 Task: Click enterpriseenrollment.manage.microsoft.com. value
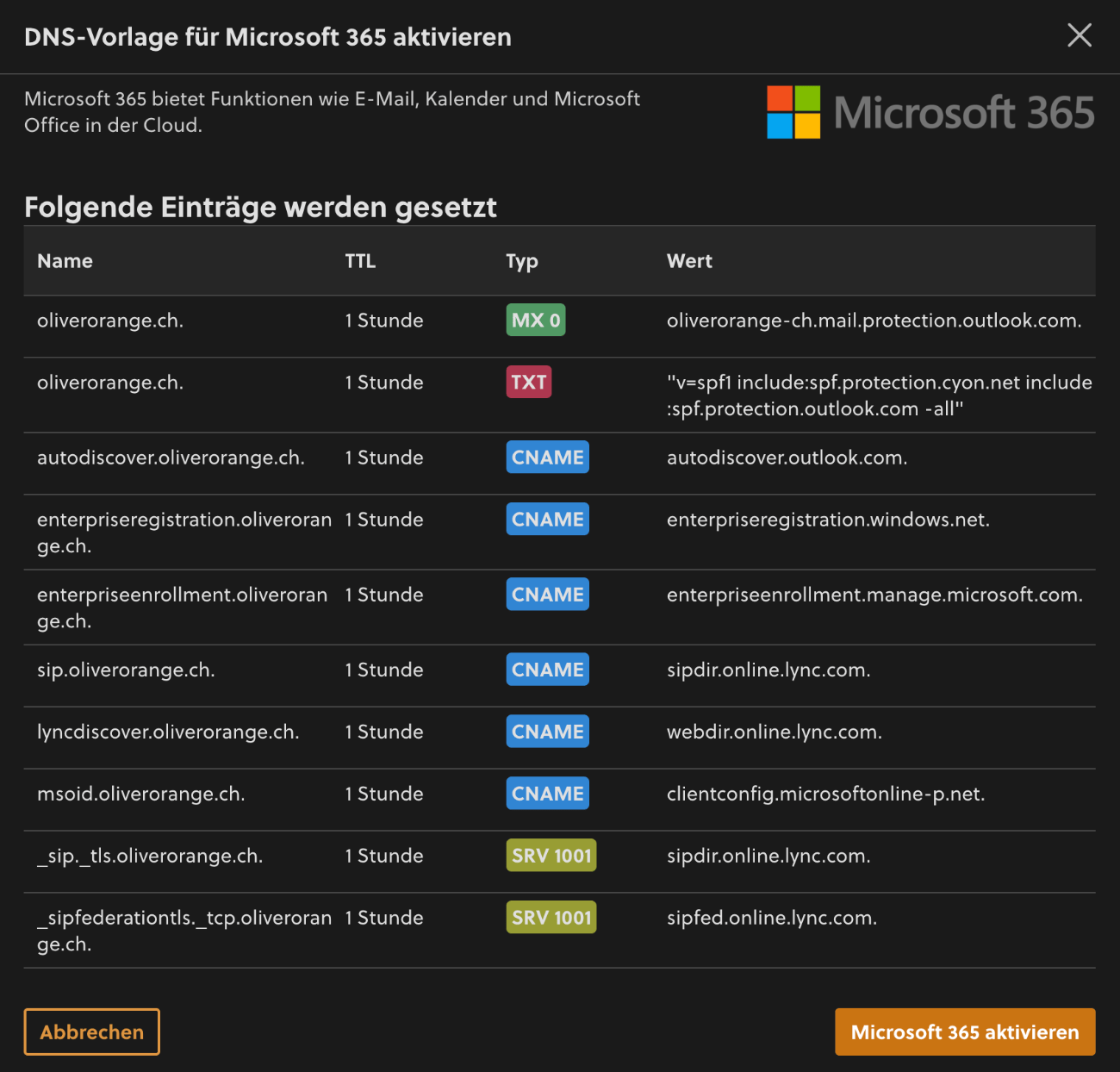tap(874, 595)
